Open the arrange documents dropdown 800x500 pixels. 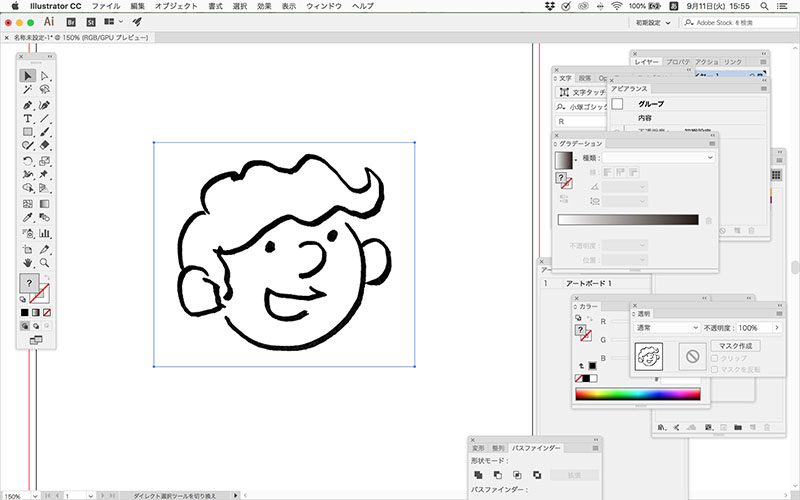coord(113,22)
